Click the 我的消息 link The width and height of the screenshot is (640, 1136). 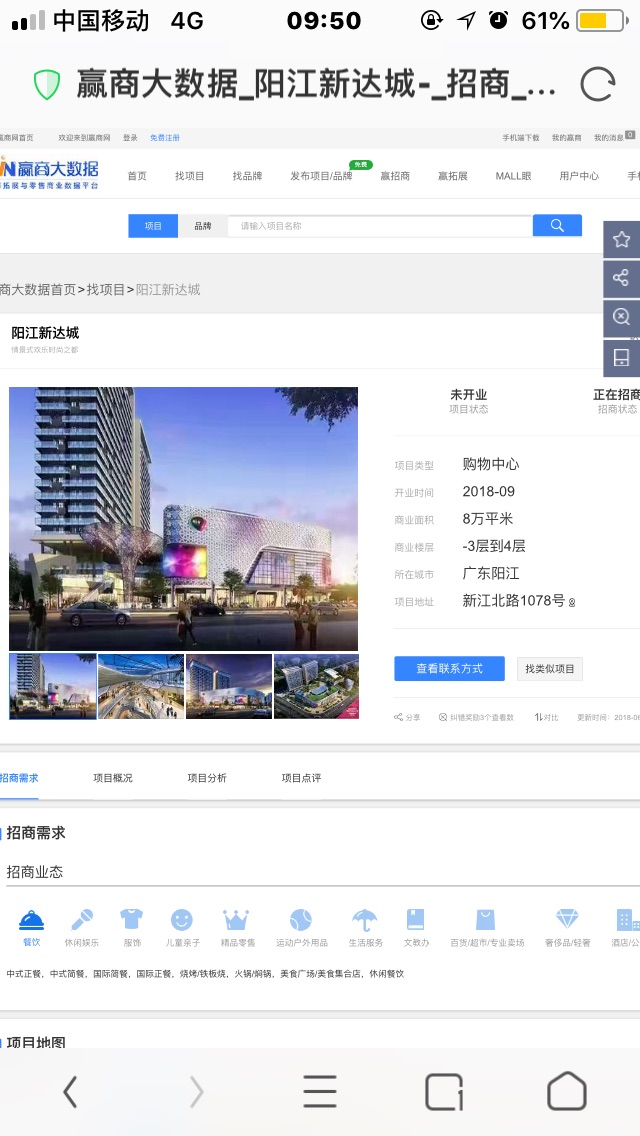609,138
